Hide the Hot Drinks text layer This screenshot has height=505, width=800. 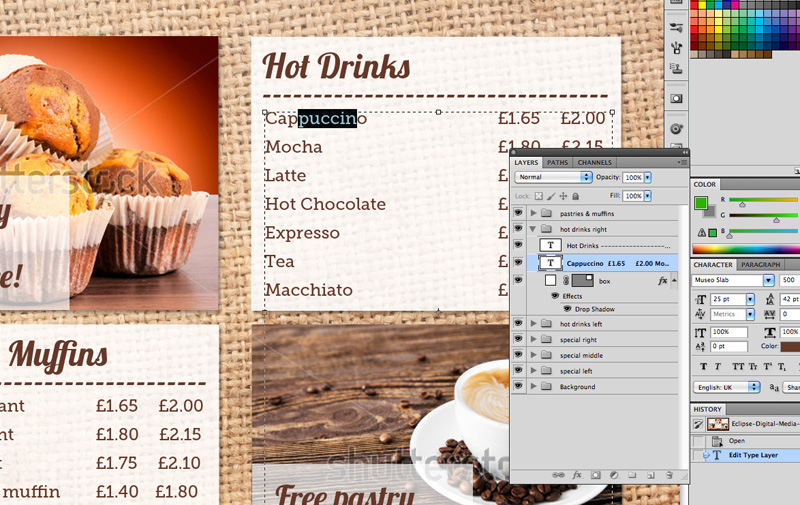519,244
